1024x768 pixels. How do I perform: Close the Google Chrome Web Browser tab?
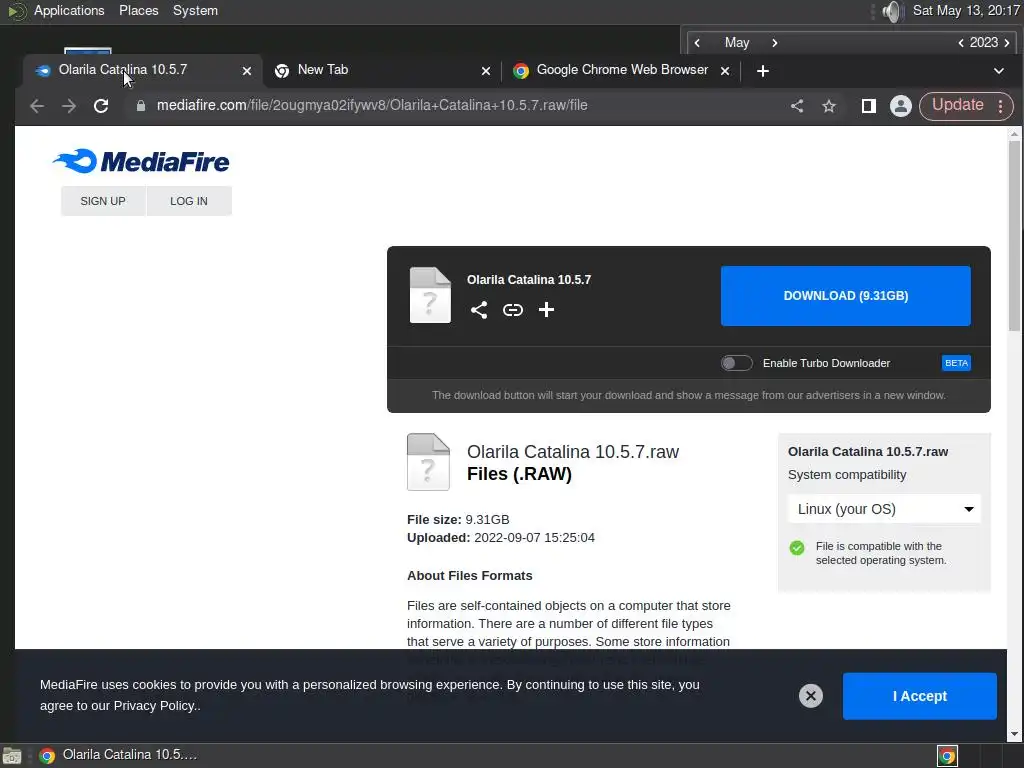coord(725,71)
